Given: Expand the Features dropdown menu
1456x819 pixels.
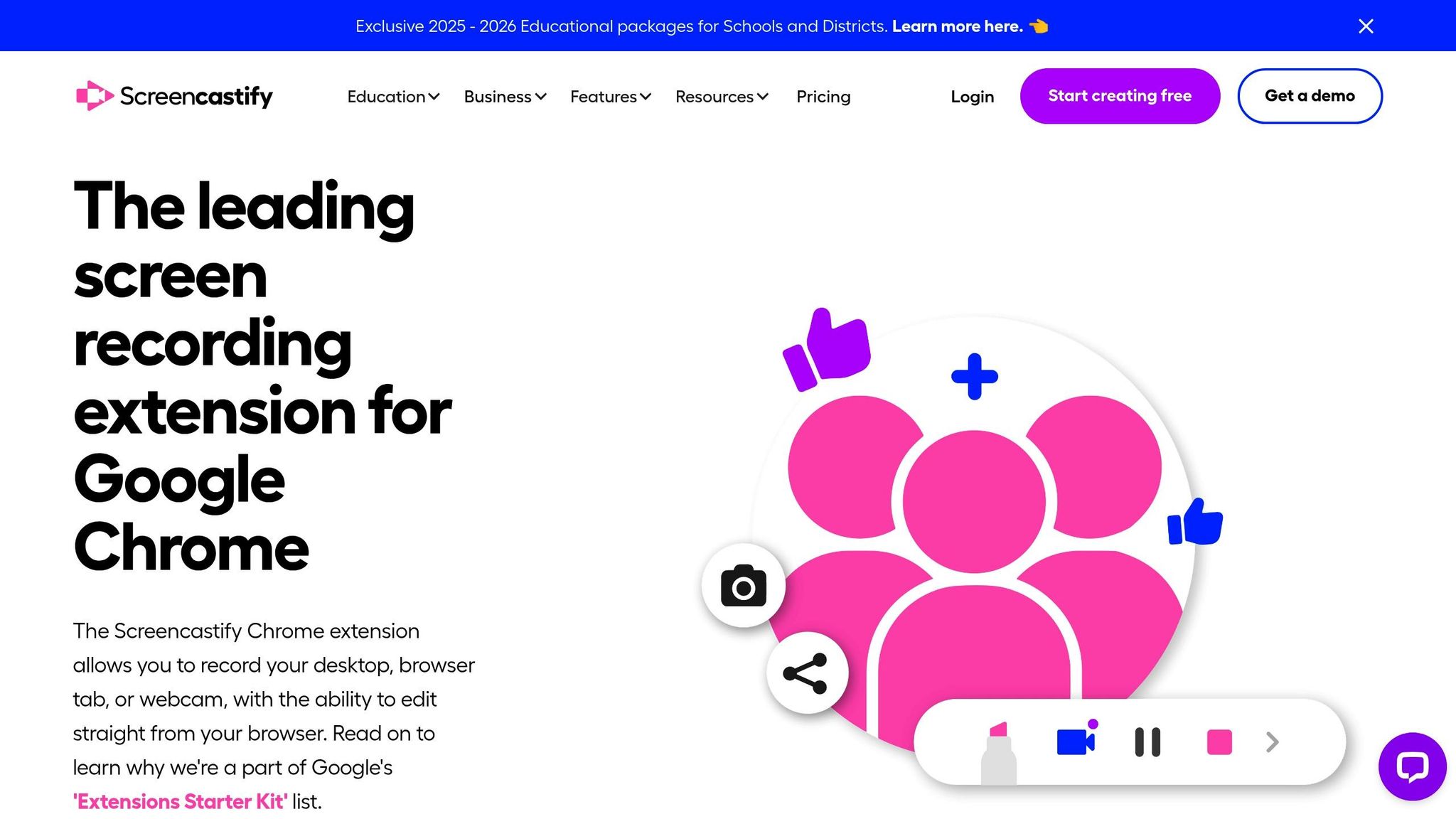Looking at the screenshot, I should point(611,96).
